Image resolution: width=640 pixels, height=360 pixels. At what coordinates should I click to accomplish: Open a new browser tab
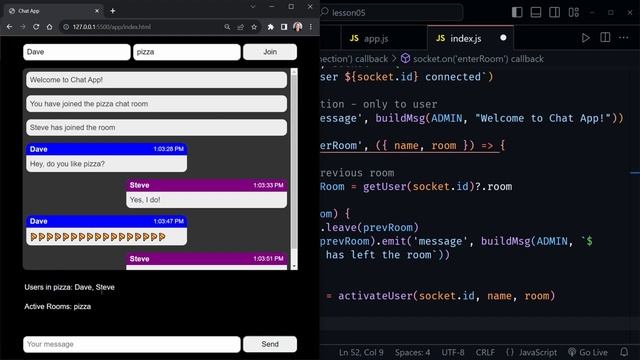(113, 11)
